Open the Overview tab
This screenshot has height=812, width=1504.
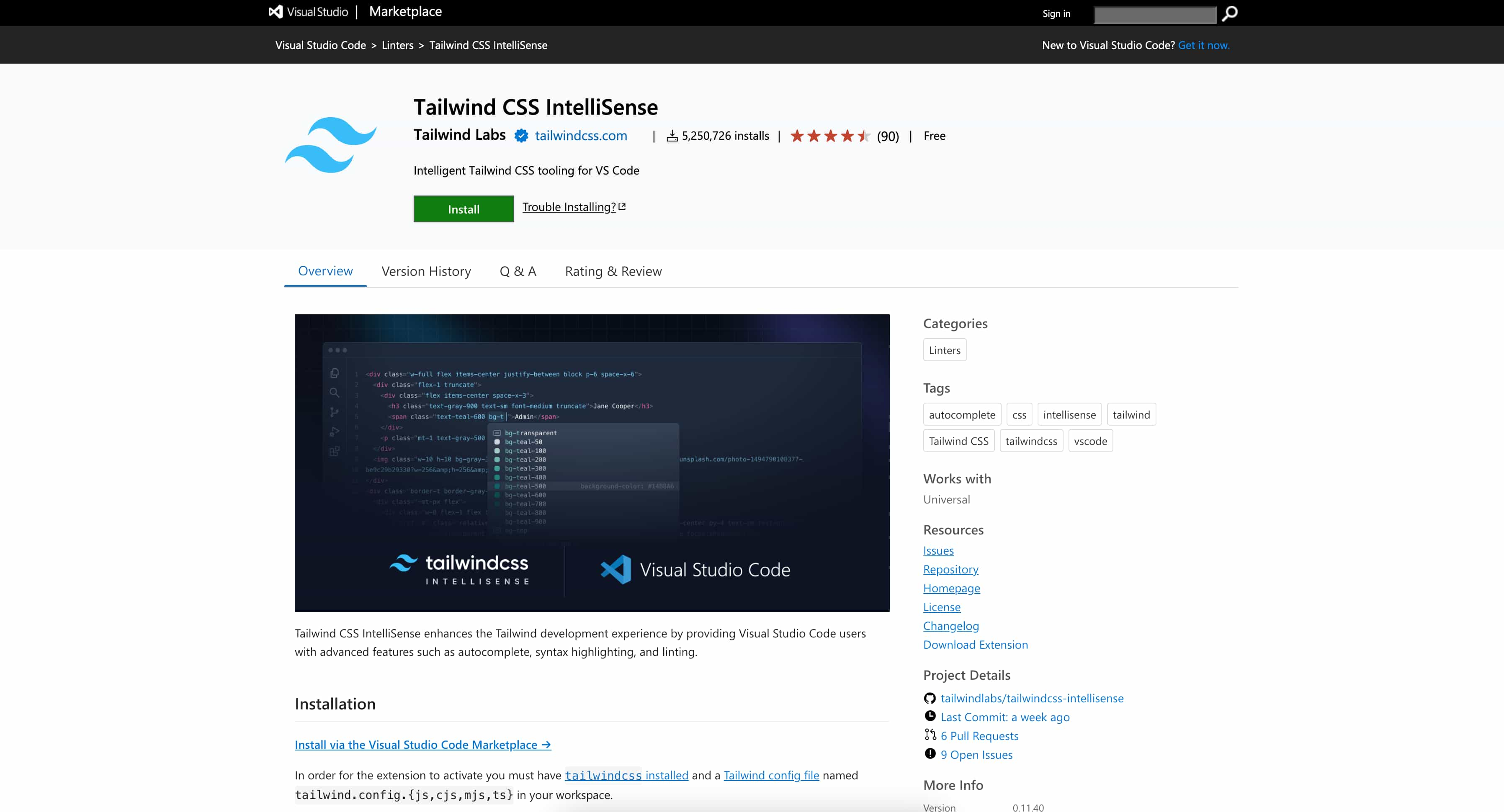[325, 271]
